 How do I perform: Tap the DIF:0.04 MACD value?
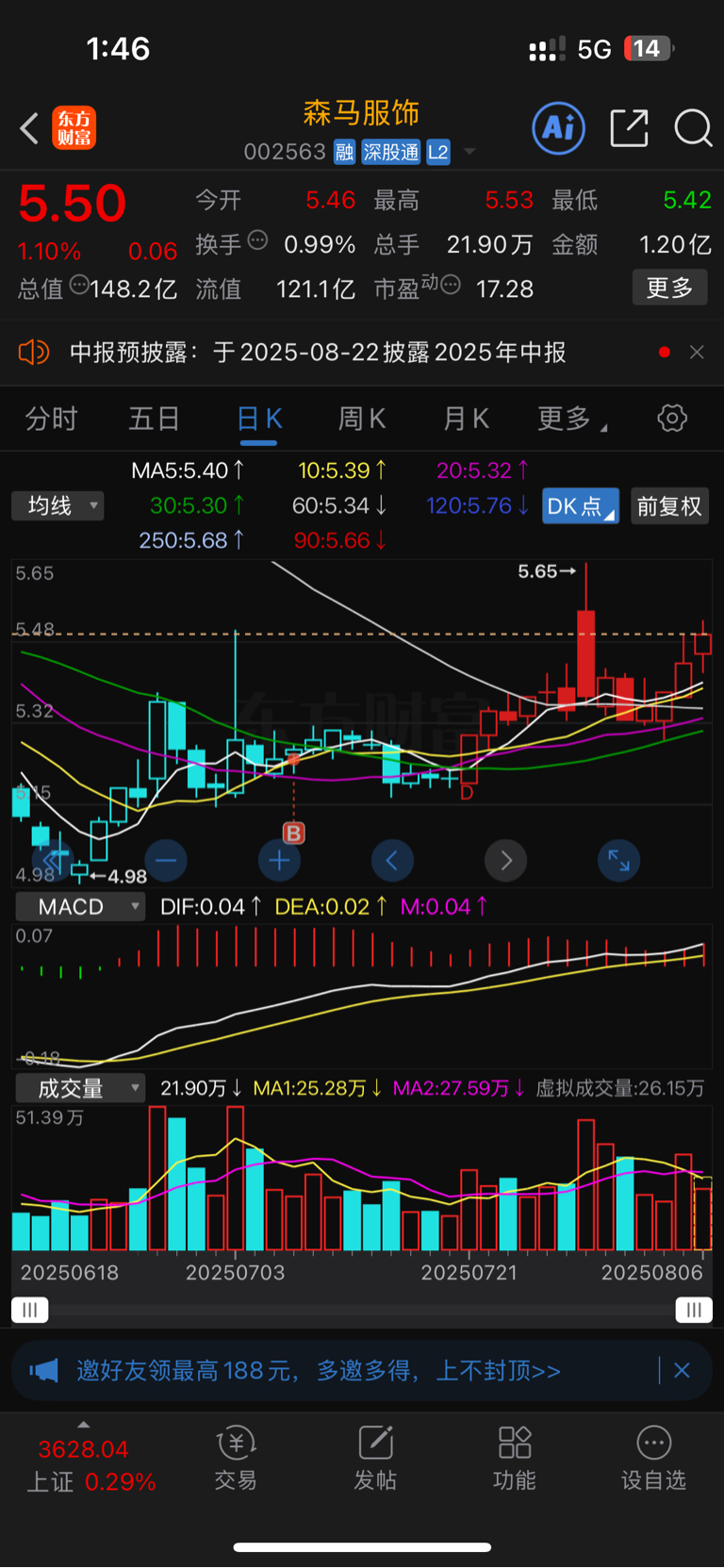tap(210, 907)
